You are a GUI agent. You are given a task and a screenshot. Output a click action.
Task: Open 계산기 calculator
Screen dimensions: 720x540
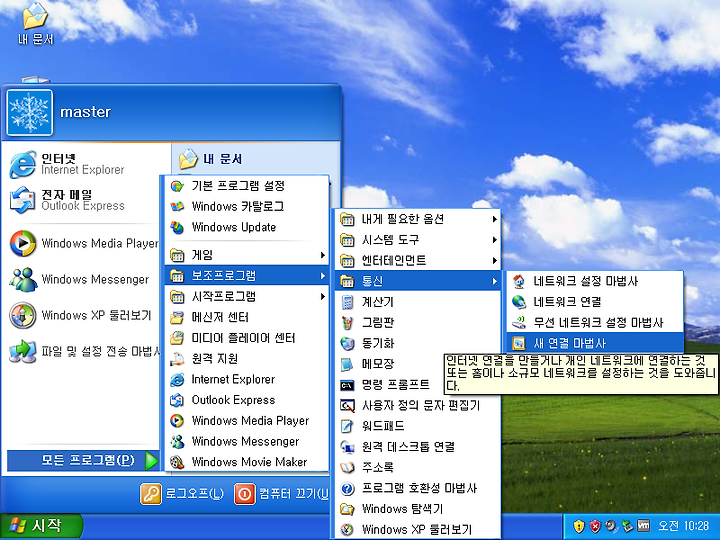tap(418, 302)
